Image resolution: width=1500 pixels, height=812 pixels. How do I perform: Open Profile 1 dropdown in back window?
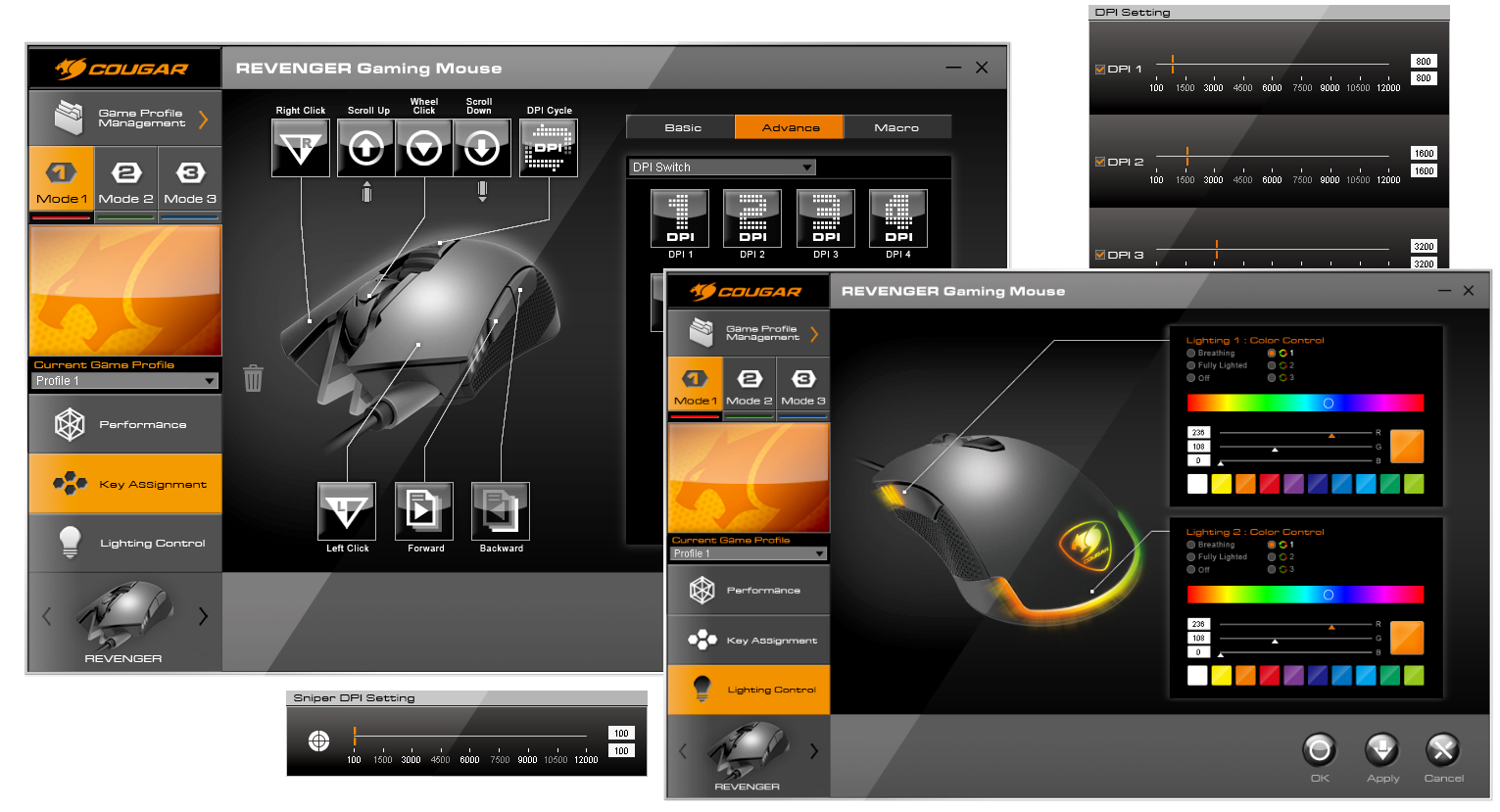coord(125,381)
